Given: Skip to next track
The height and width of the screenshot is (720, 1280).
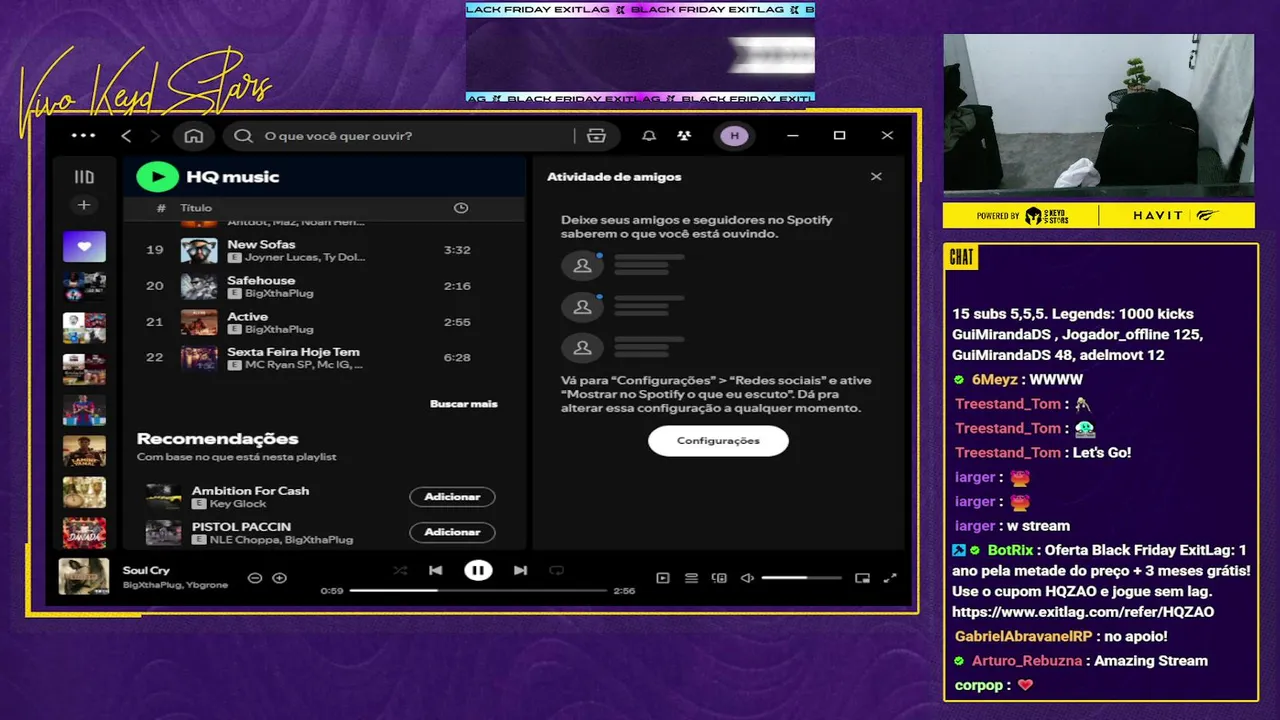Looking at the screenshot, I should click(x=520, y=570).
